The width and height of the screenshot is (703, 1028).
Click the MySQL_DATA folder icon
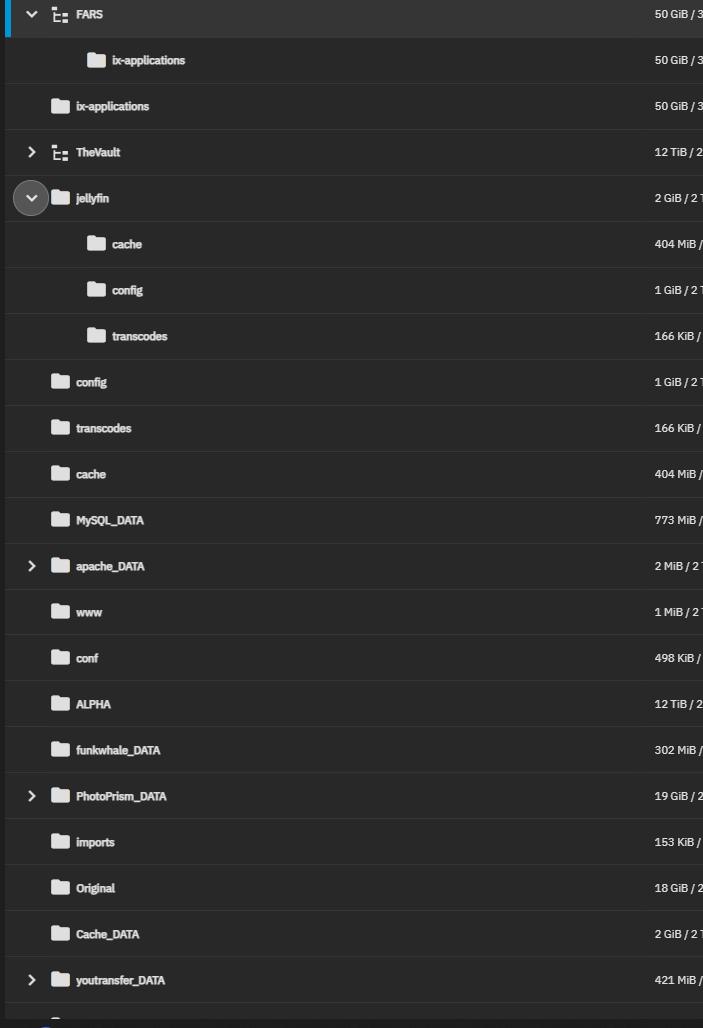pyautogui.click(x=60, y=519)
